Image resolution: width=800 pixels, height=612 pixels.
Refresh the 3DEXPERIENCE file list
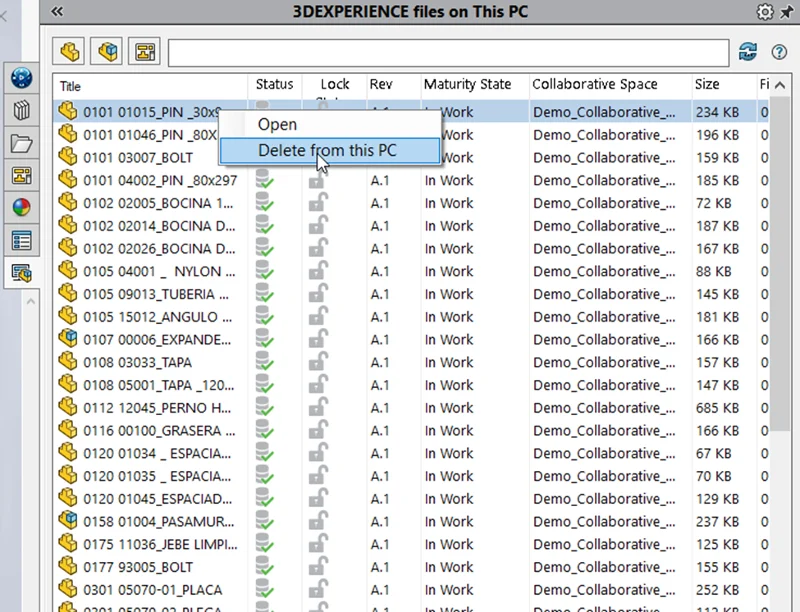[747, 52]
